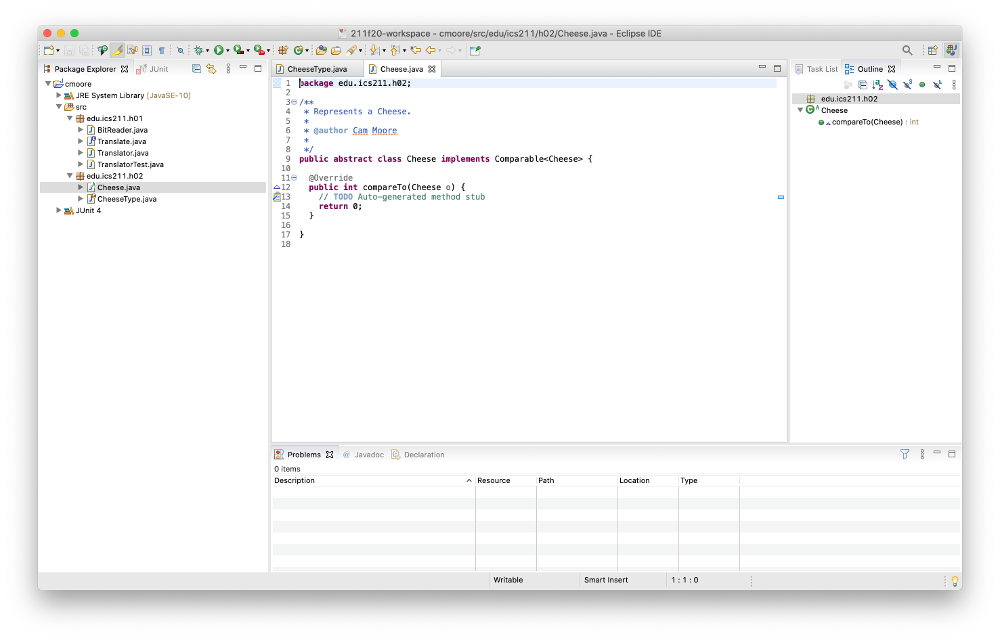Image resolution: width=1000 pixels, height=640 pixels.
Task: Toggle Hide Static Members in Outline
Action: coord(907,85)
